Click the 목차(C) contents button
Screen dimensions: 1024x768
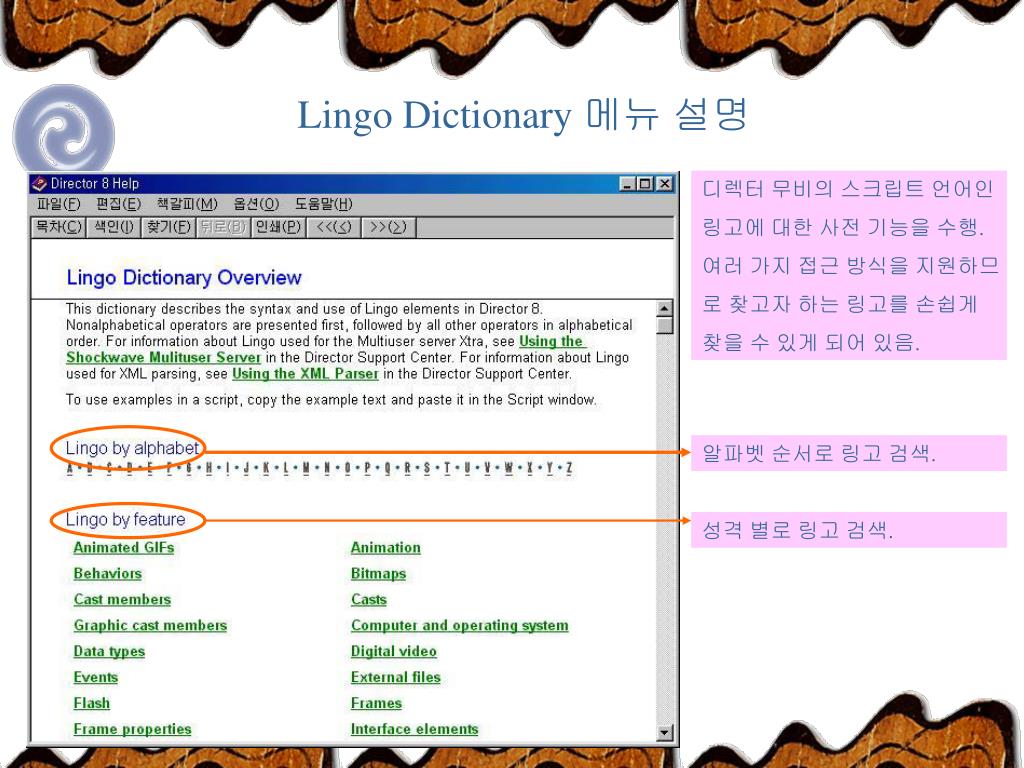[58, 227]
